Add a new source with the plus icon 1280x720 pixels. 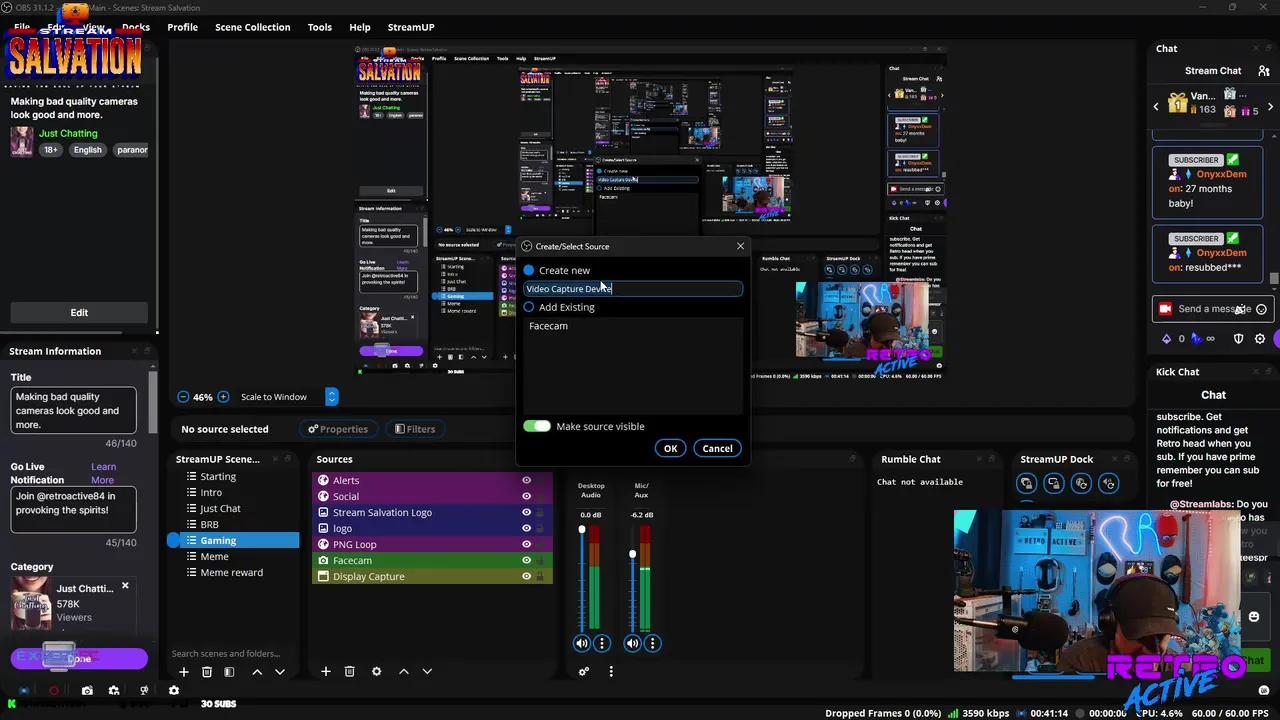(x=325, y=671)
